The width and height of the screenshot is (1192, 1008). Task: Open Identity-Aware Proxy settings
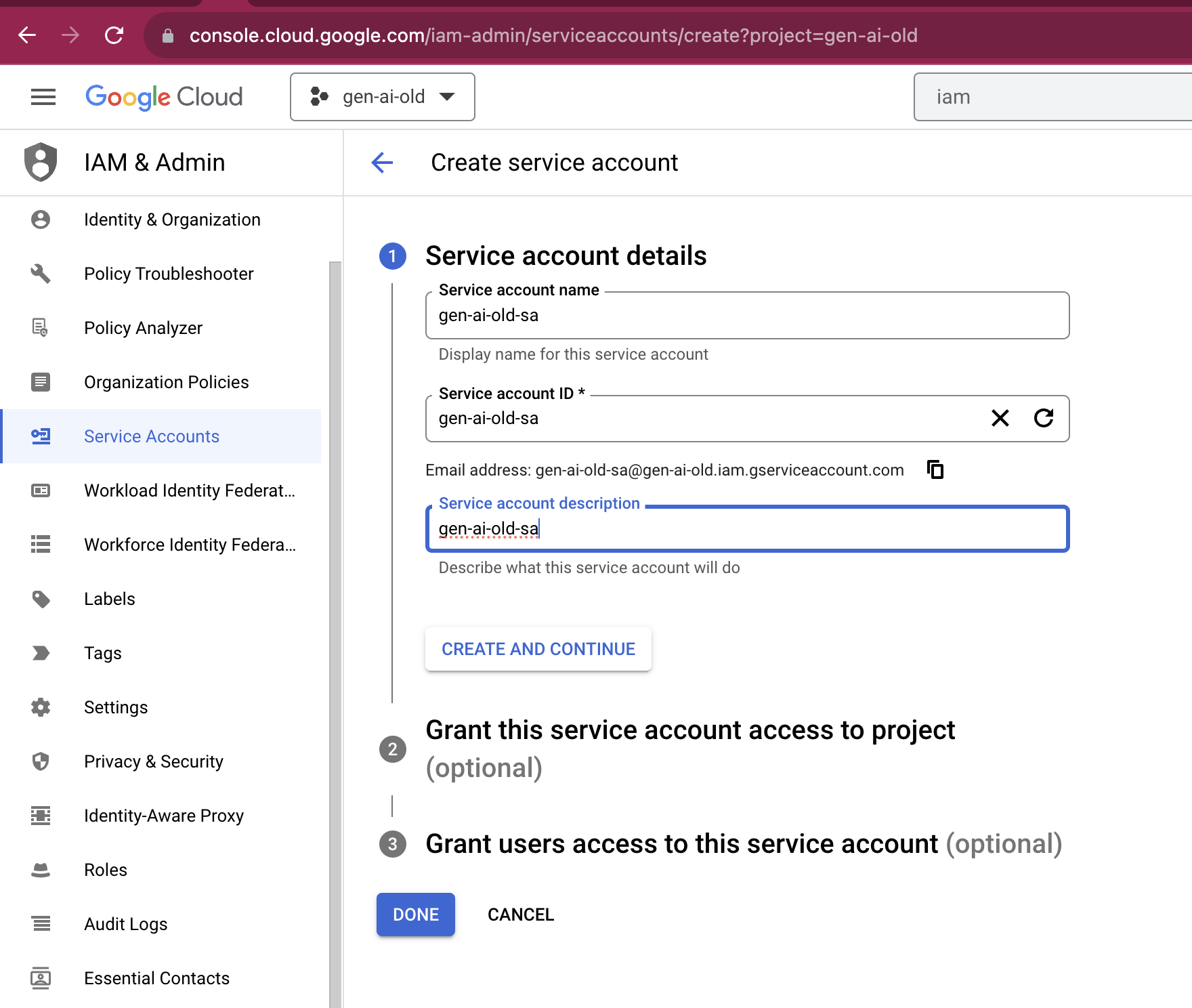click(164, 816)
